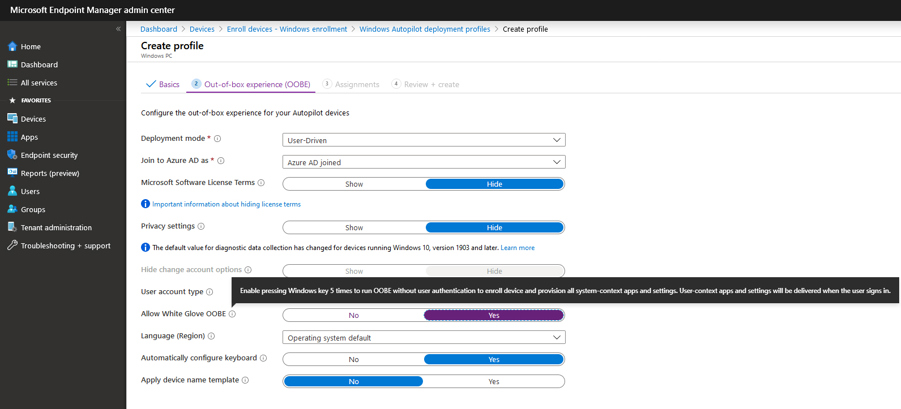This screenshot has height=409, width=901.
Task: Switch to the Basics tab
Action: point(163,84)
